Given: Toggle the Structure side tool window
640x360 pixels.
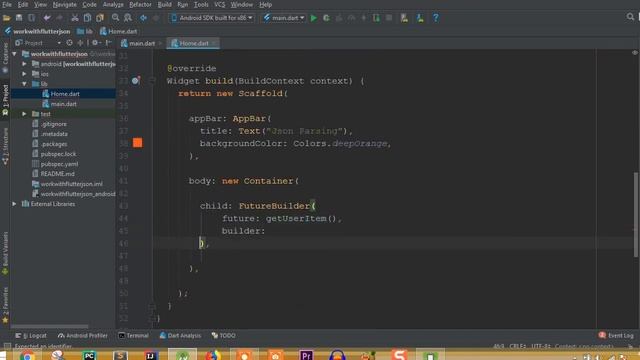Looking at the screenshot, I should (x=5, y=146).
